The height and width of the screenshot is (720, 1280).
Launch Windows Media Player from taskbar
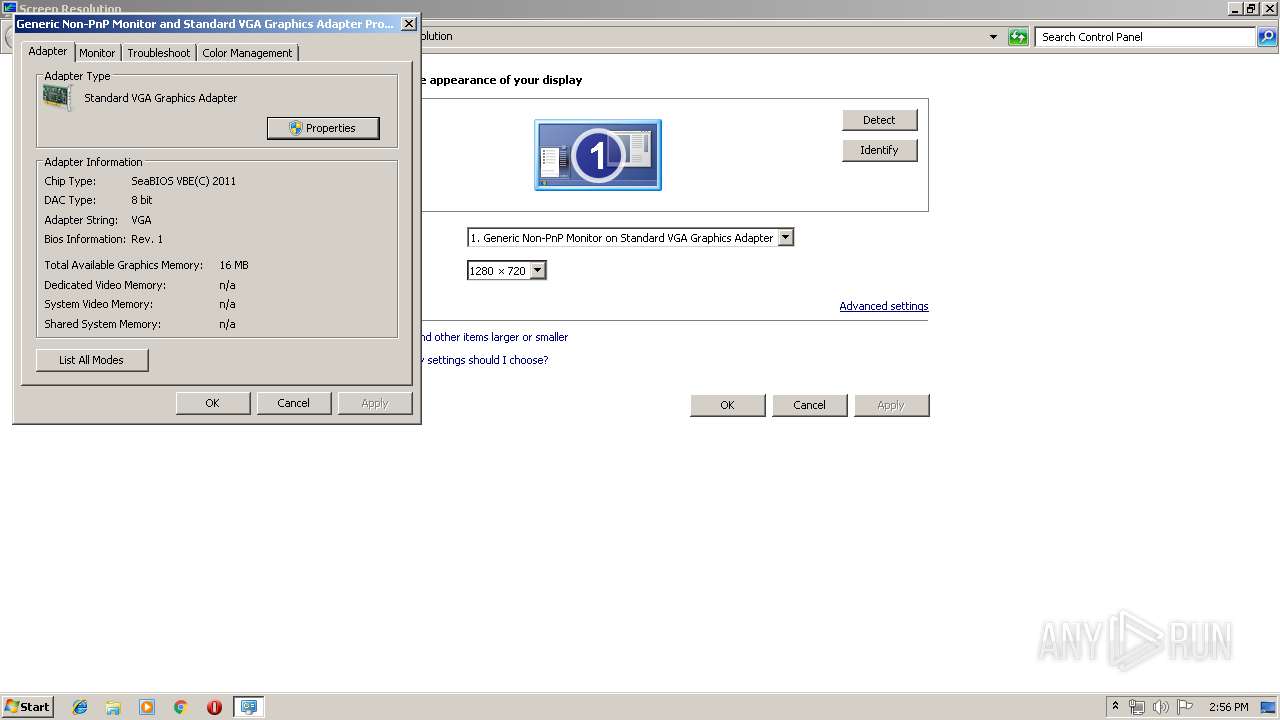click(147, 707)
